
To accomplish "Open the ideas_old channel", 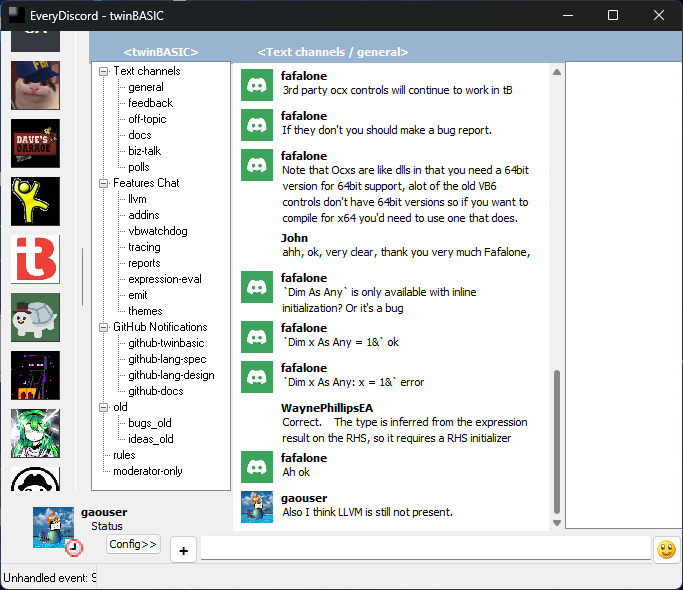I will [x=151, y=439].
